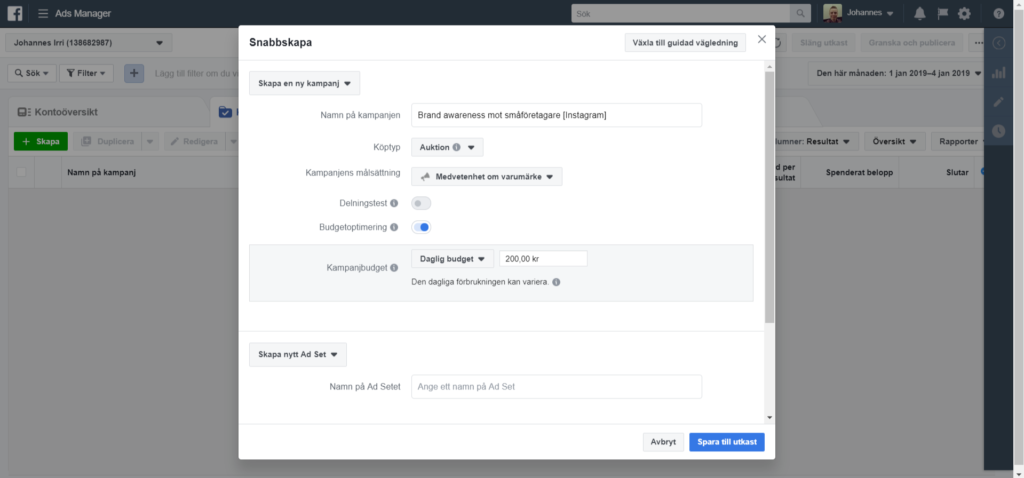The width and height of the screenshot is (1024, 478).
Task: Open the Medvetenhet om varumärke objective dropdown
Action: [x=487, y=177]
